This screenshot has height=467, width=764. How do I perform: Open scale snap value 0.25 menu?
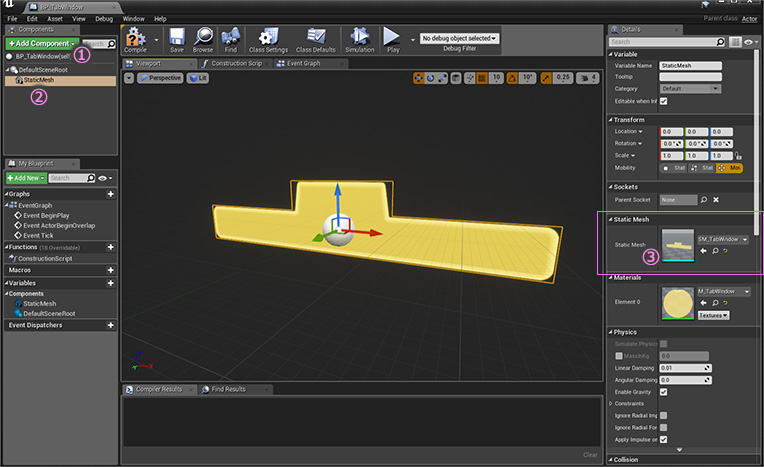(x=563, y=78)
